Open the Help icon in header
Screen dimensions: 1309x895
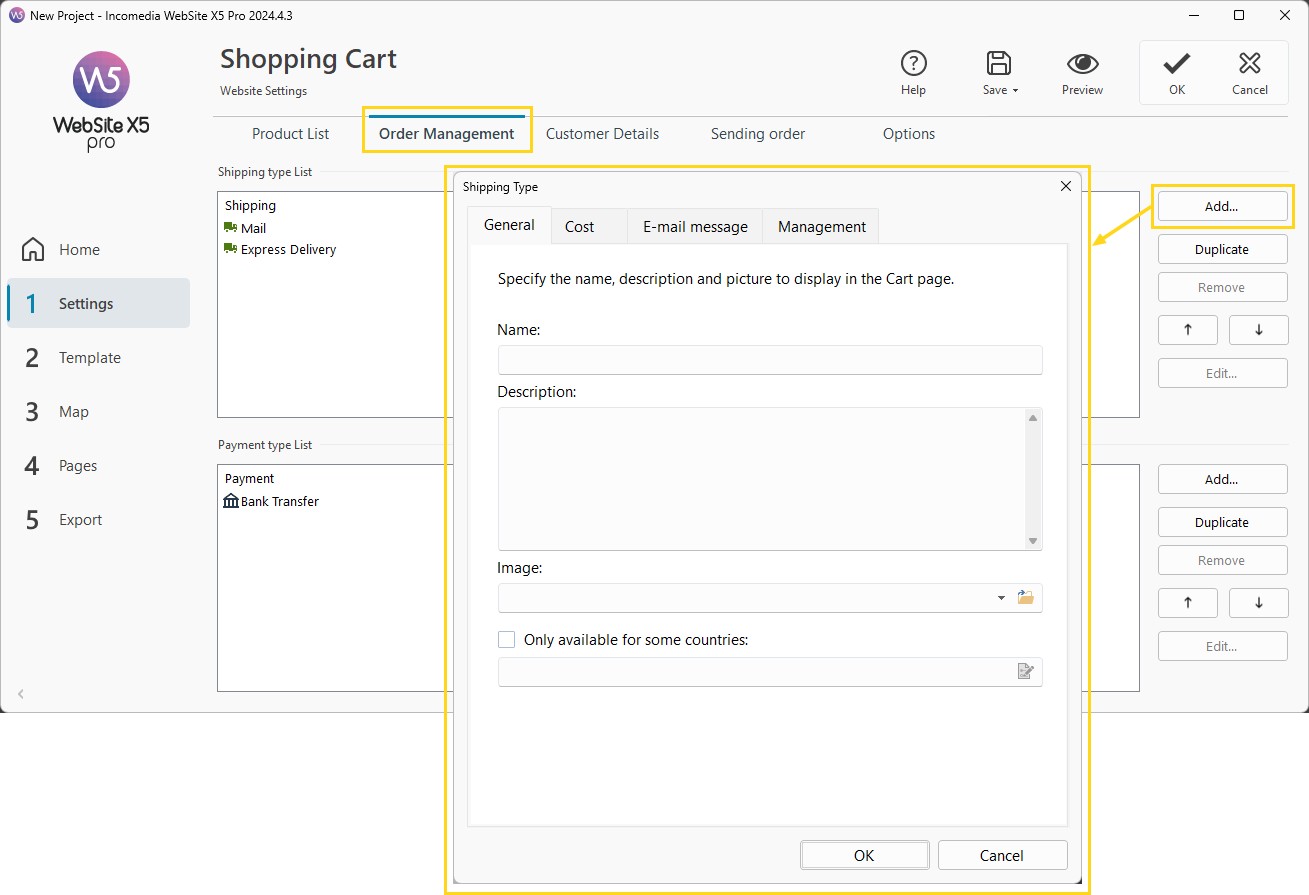pos(913,64)
